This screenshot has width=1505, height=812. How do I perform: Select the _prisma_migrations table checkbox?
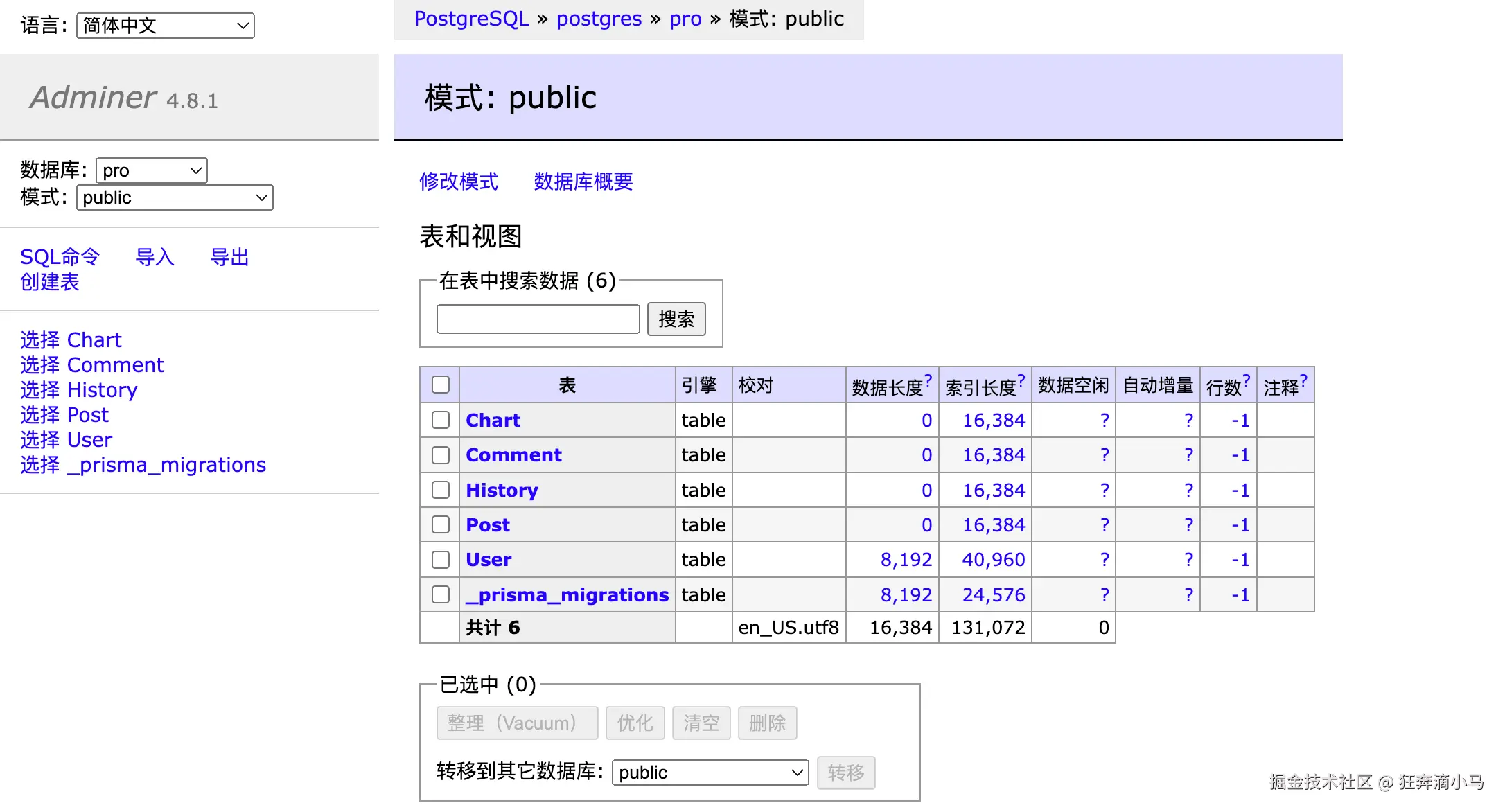click(441, 594)
